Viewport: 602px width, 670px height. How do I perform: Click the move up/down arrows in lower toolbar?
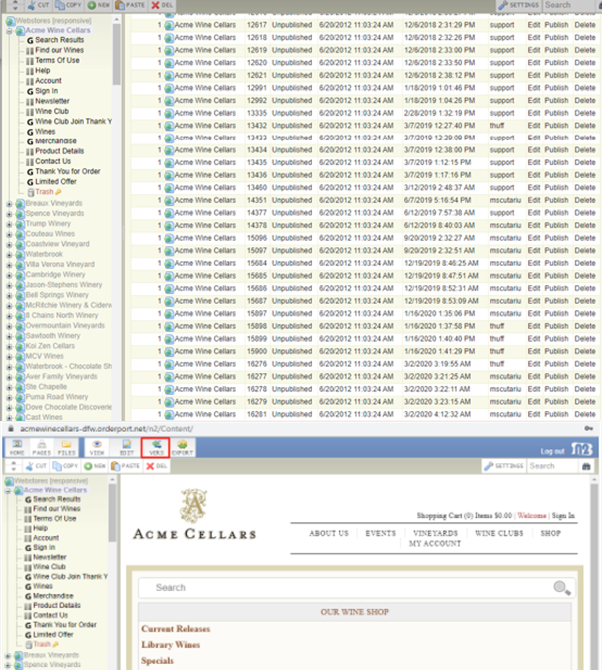pyautogui.click(x=14, y=466)
